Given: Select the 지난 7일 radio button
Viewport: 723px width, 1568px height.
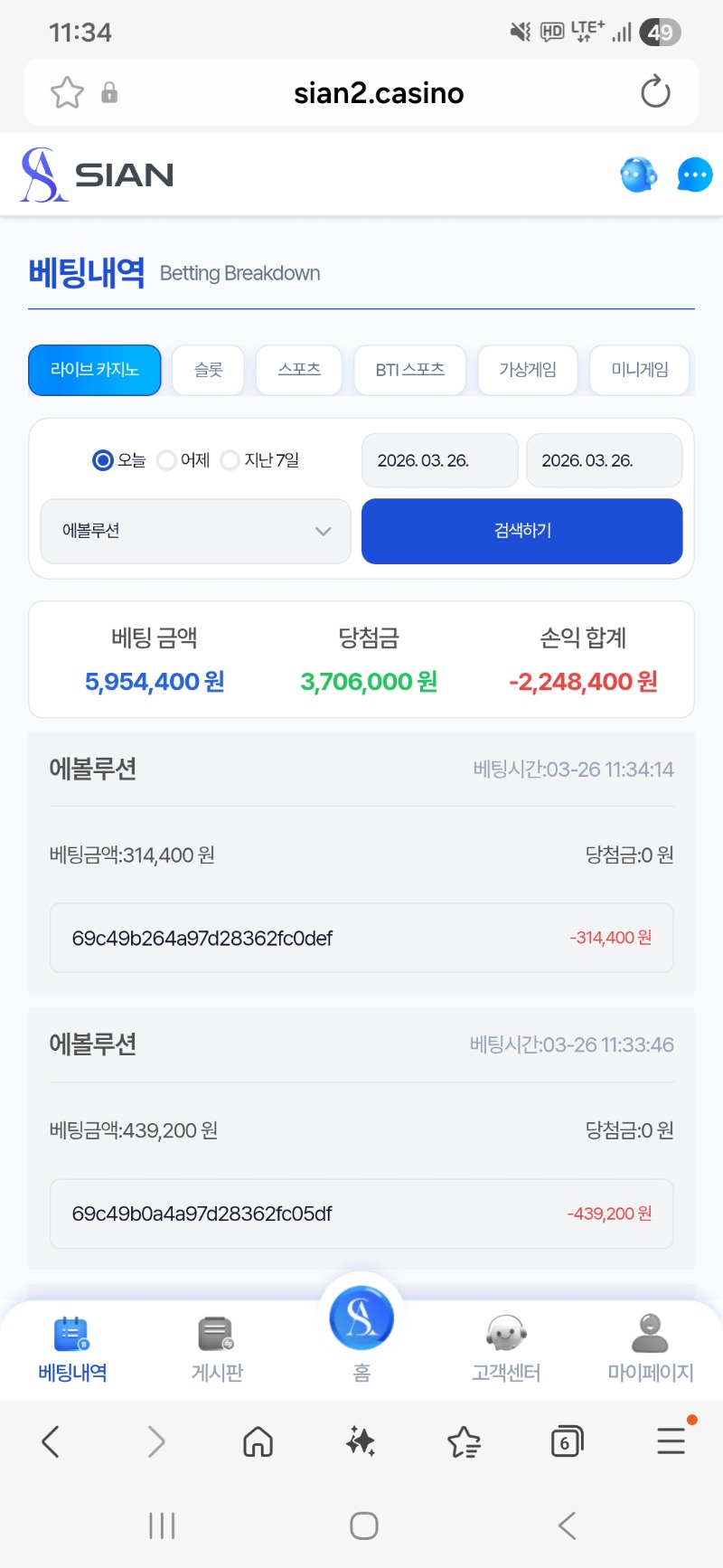Looking at the screenshot, I should click(x=230, y=460).
